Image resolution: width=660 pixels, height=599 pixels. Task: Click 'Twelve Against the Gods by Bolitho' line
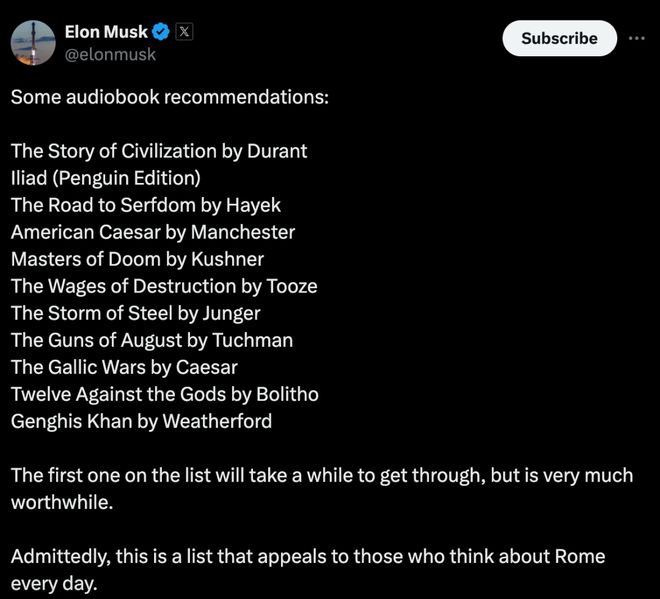pyautogui.click(x=165, y=394)
